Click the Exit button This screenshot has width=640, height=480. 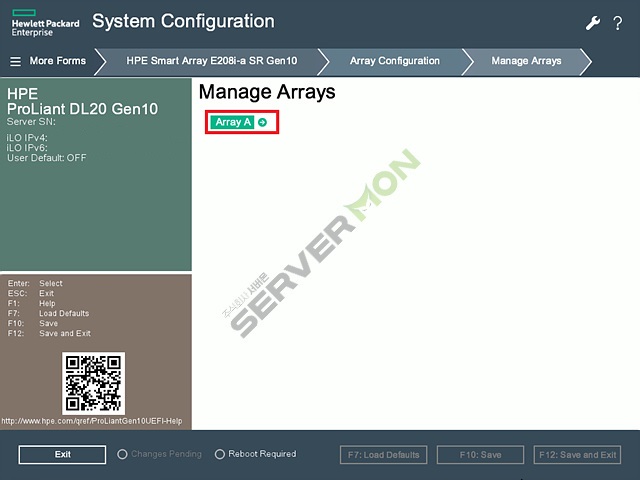coord(62,454)
